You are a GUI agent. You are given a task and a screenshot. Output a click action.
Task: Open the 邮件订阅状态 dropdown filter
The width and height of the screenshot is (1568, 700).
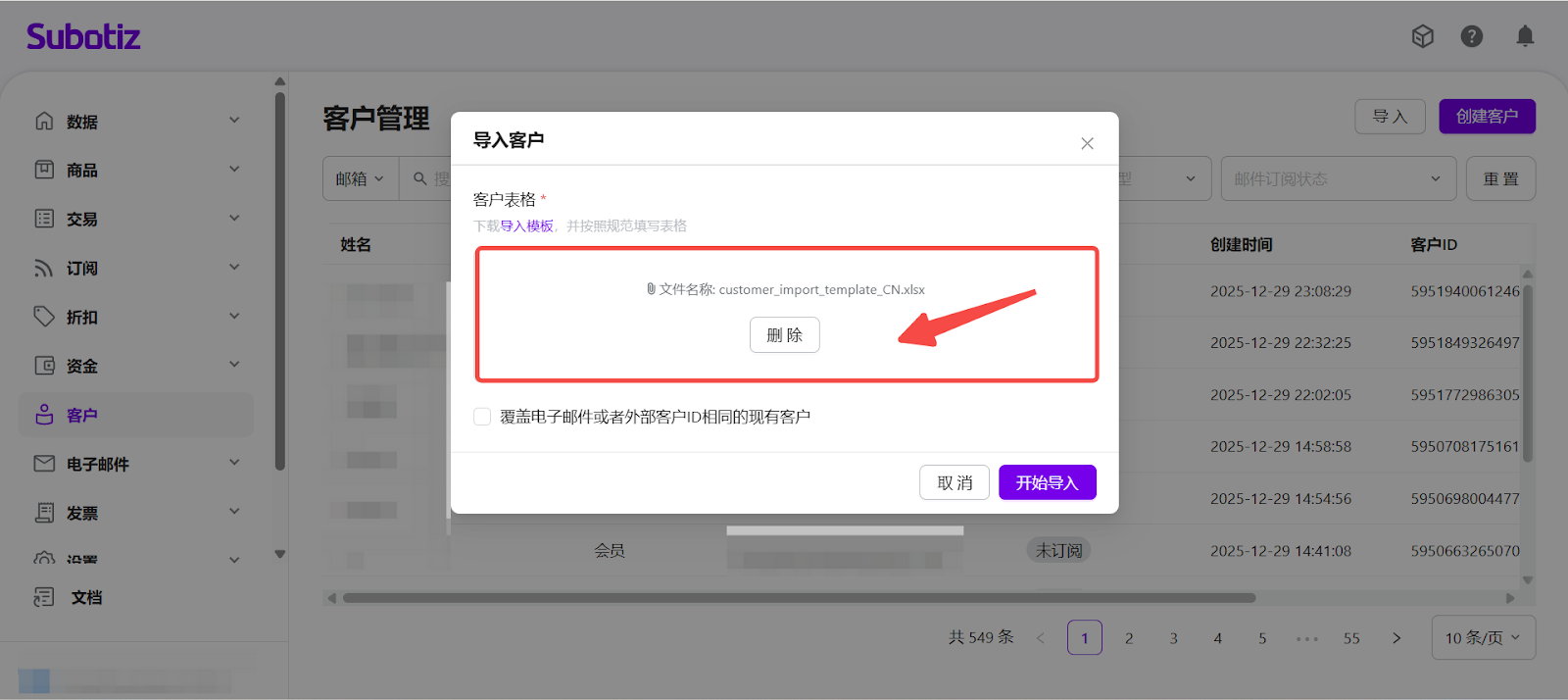tap(1337, 178)
